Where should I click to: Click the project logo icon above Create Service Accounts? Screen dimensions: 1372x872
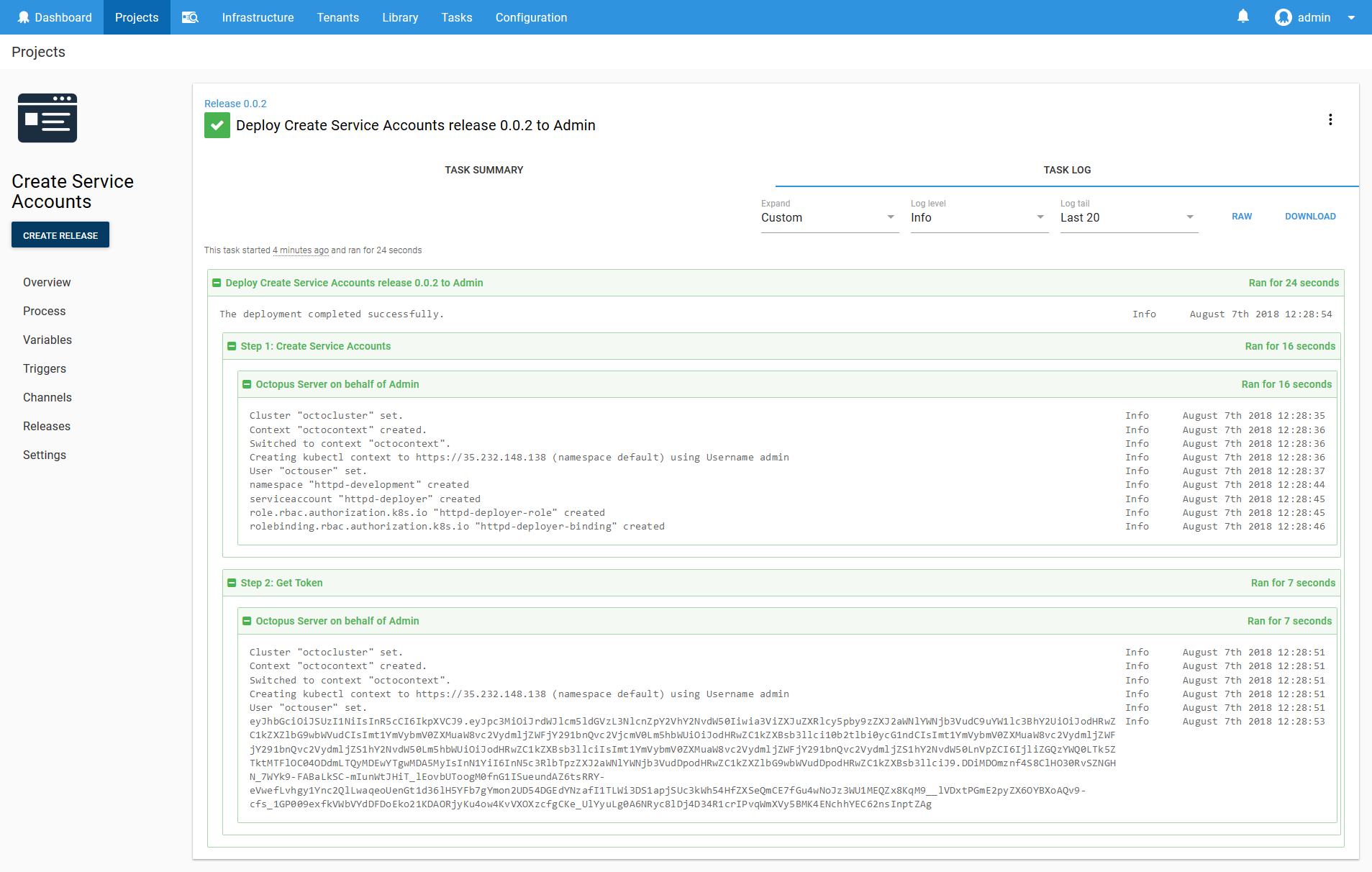pyautogui.click(x=47, y=118)
